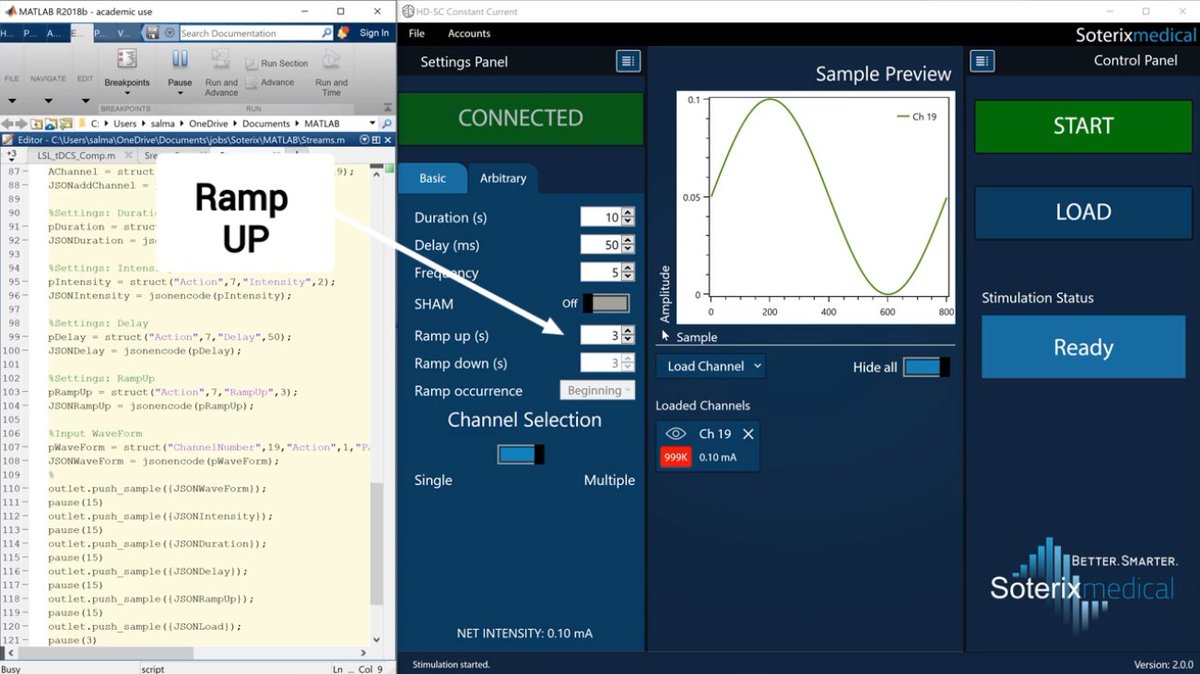Click Run and Advance in MATLAB
This screenshot has width=1200, height=674.
point(221,74)
